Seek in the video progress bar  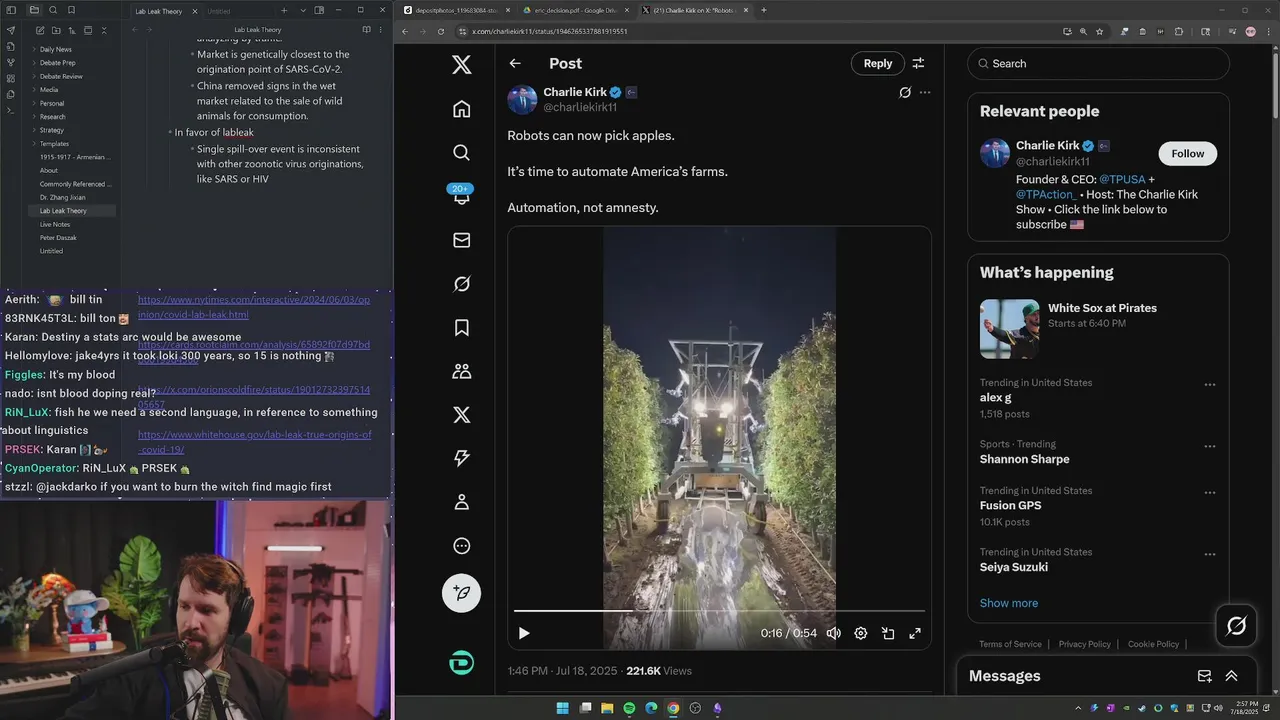point(719,610)
